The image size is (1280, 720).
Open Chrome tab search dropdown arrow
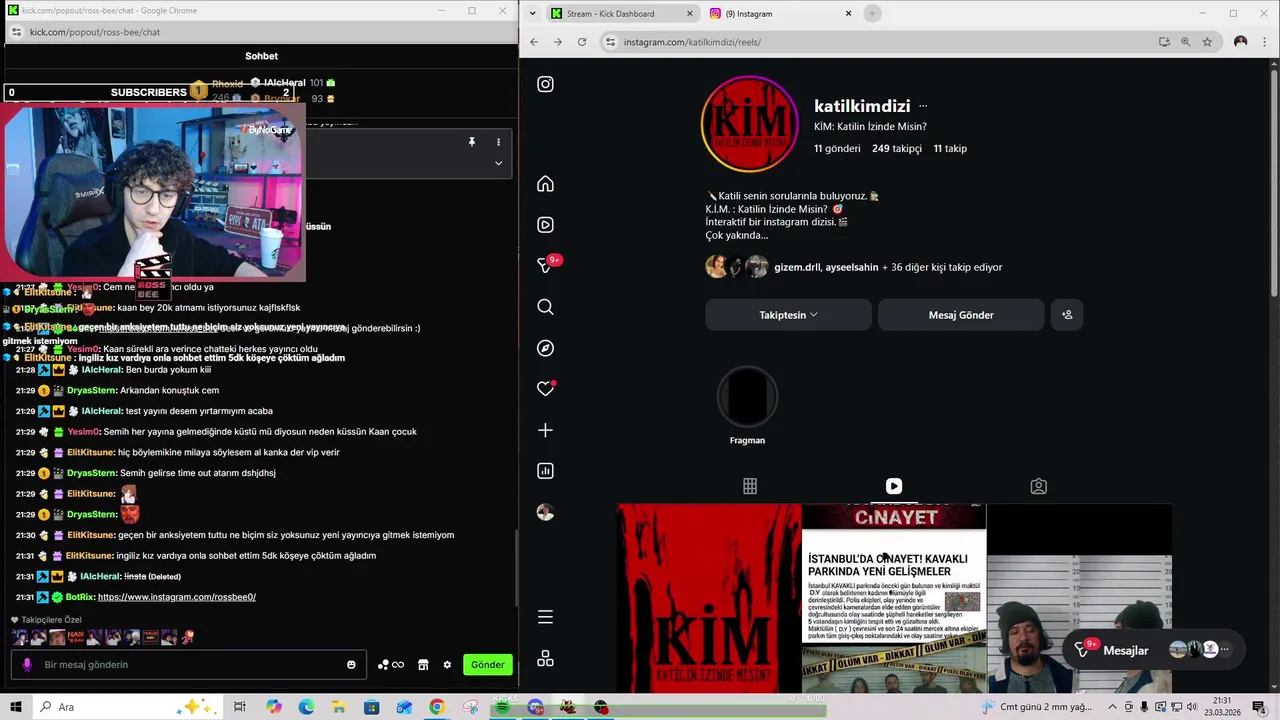(532, 14)
